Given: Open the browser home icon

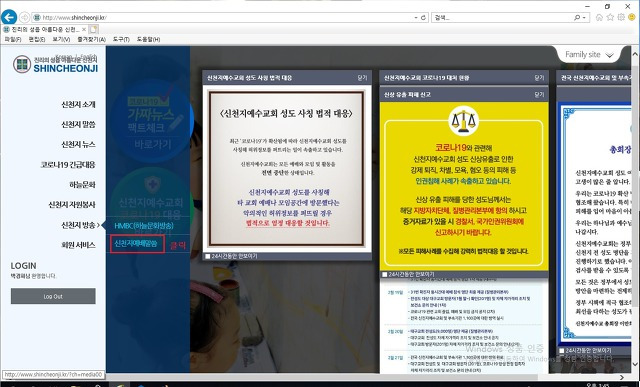Looking at the screenshot, I should [x=599, y=17].
